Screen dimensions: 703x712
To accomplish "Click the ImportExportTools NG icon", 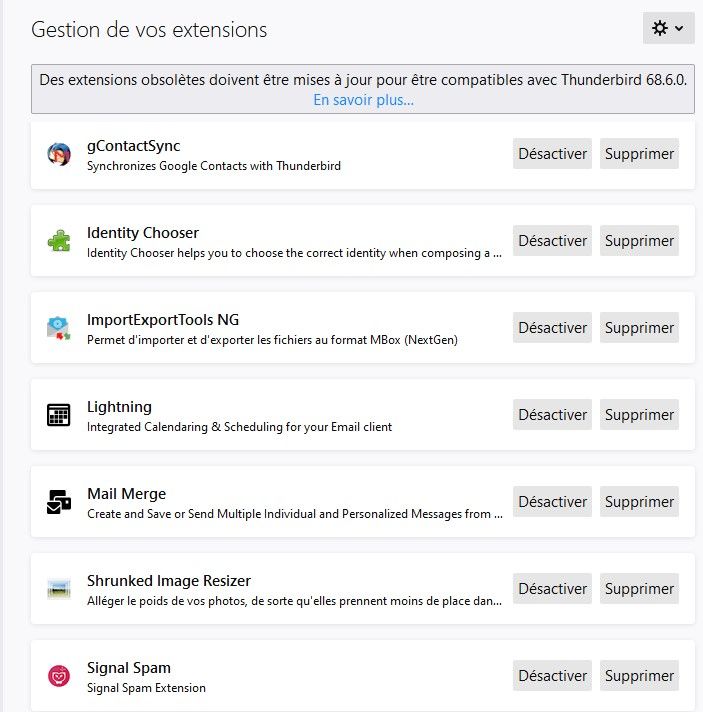I will [x=59, y=328].
